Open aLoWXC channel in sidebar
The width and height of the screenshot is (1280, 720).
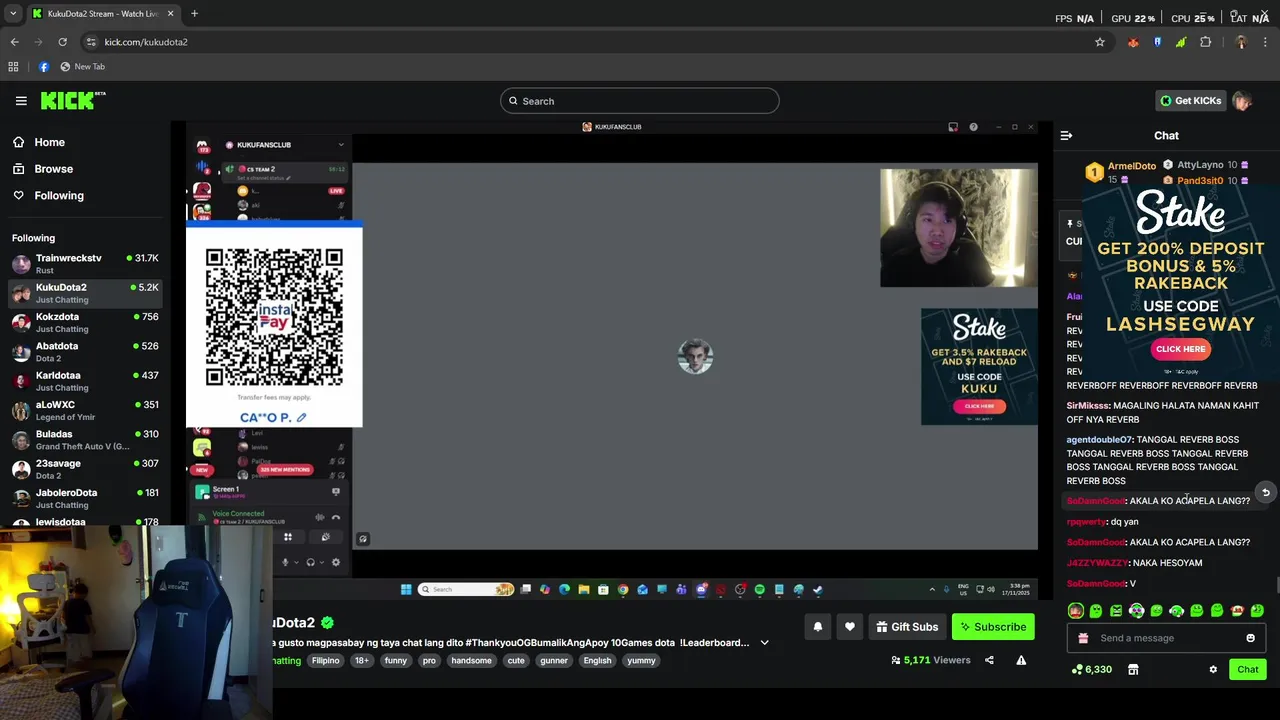(85, 411)
